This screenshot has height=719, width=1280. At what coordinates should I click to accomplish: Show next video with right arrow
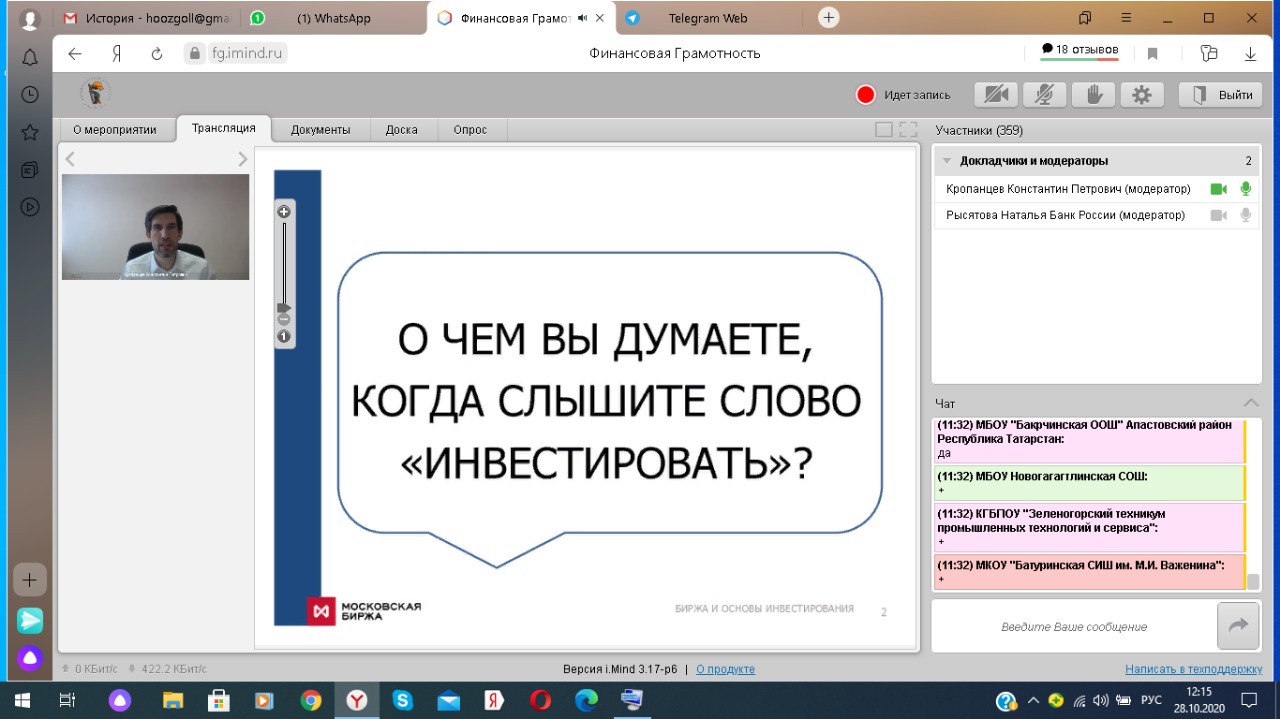tap(242, 159)
